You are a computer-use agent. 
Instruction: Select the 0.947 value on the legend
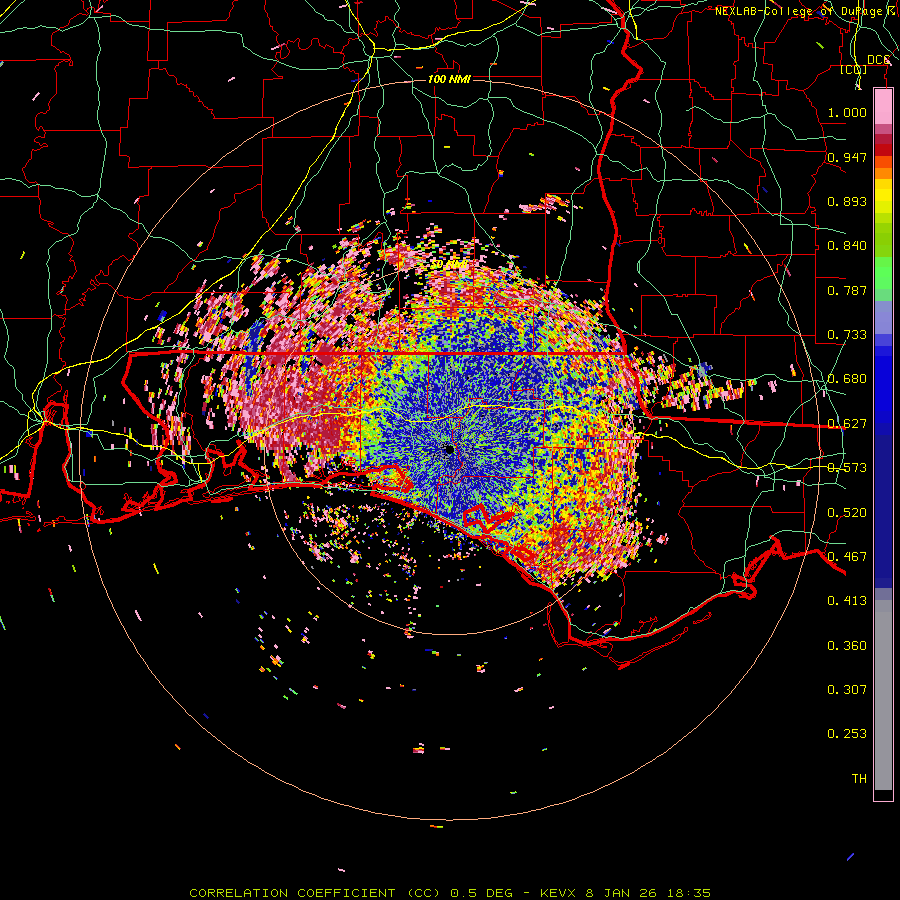[x=847, y=157]
